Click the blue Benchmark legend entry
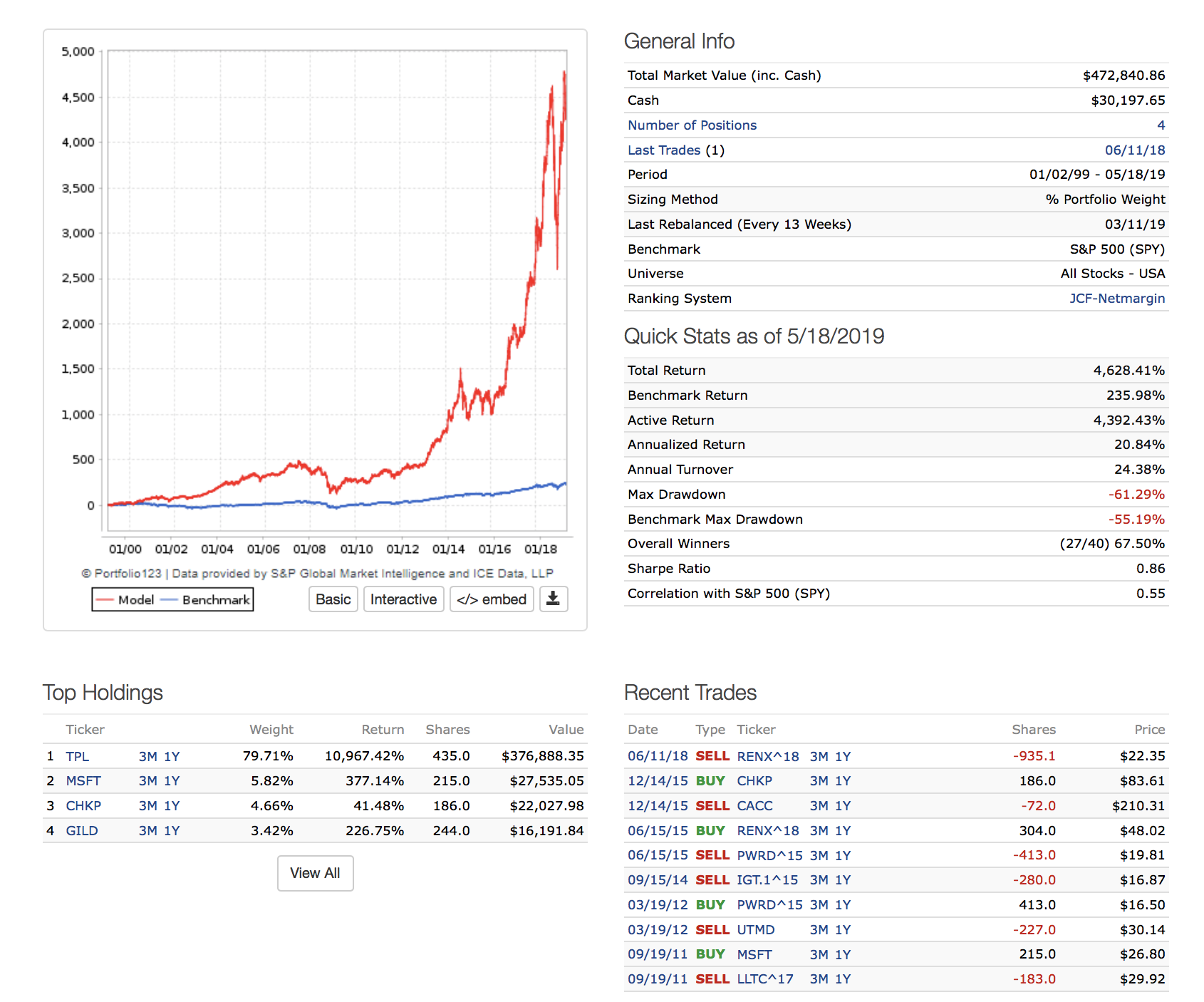The height and width of the screenshot is (1002, 1204). (207, 600)
